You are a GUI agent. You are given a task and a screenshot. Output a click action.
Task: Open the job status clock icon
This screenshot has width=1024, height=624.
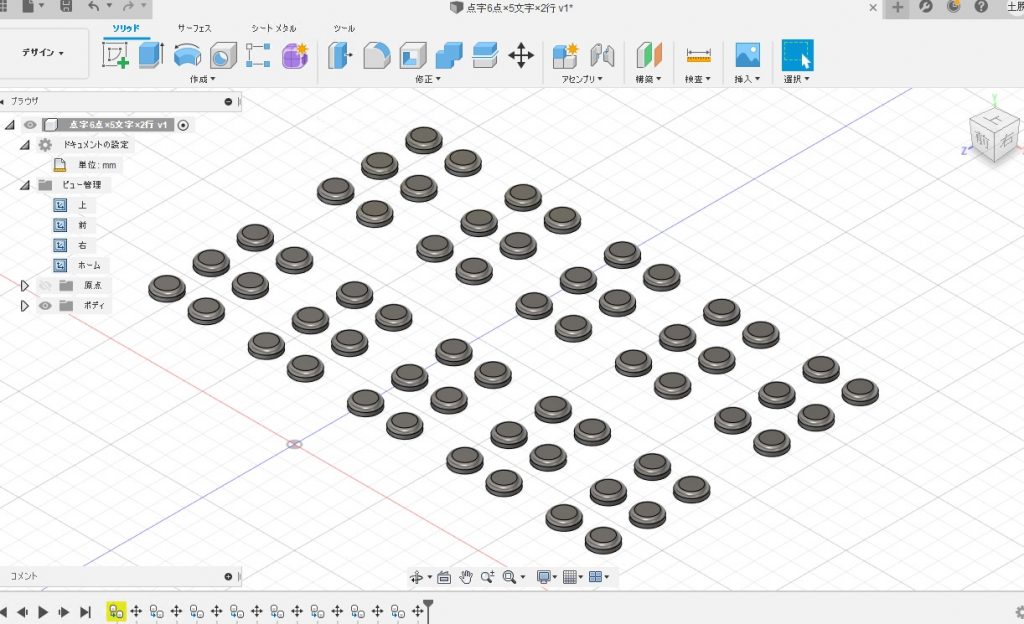tap(953, 7)
